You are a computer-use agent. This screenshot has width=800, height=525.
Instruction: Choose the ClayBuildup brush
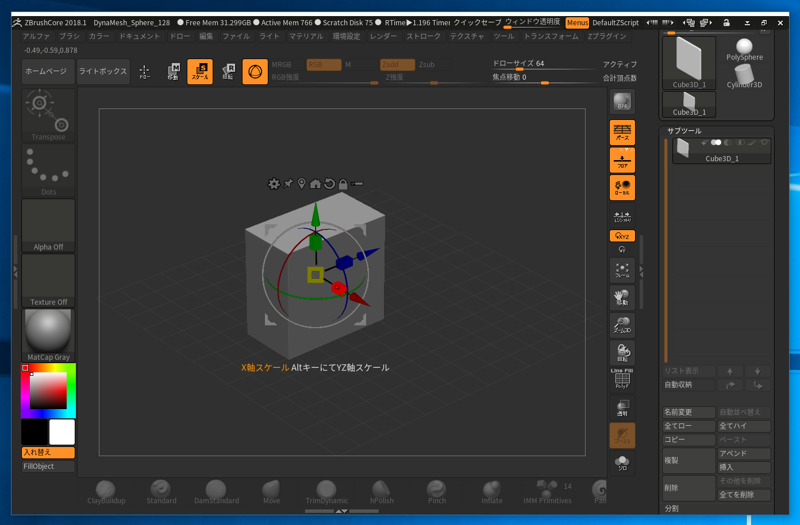(x=106, y=491)
